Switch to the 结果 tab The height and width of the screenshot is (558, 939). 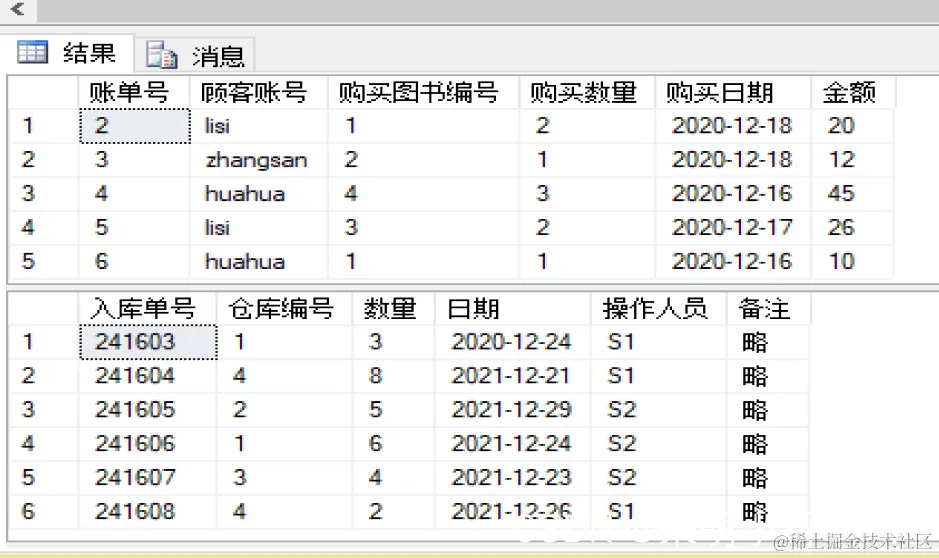click(x=67, y=53)
